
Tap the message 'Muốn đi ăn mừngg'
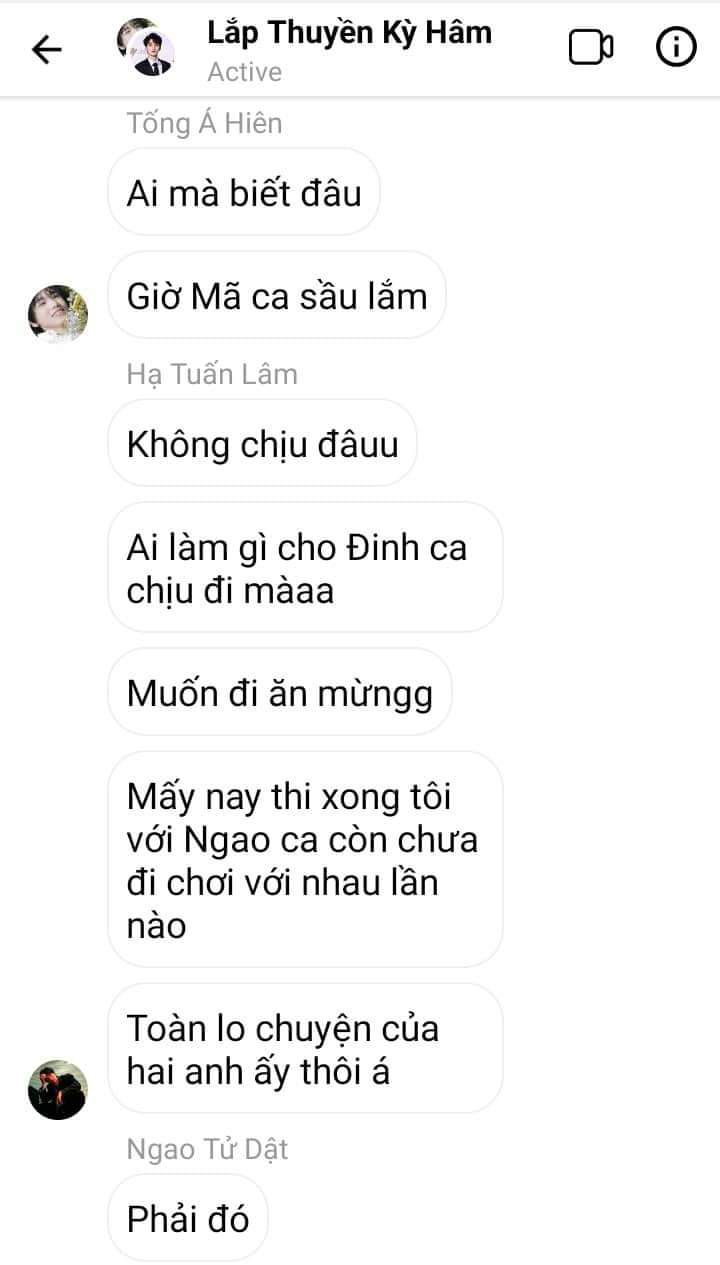(280, 692)
